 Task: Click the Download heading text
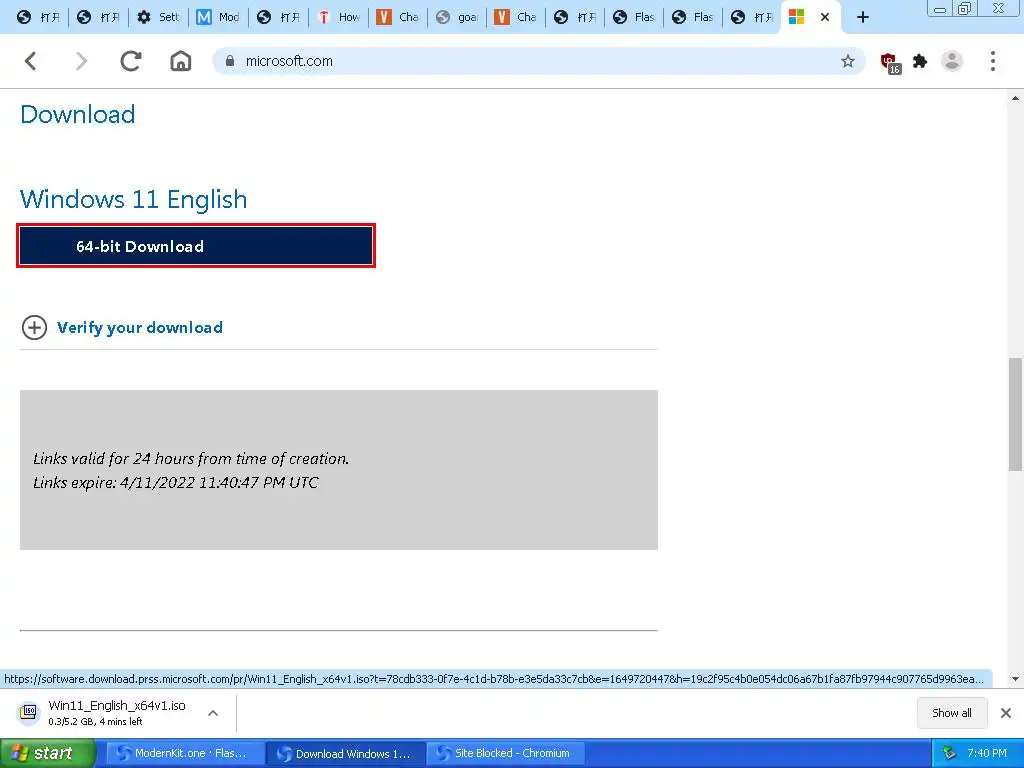pos(78,114)
